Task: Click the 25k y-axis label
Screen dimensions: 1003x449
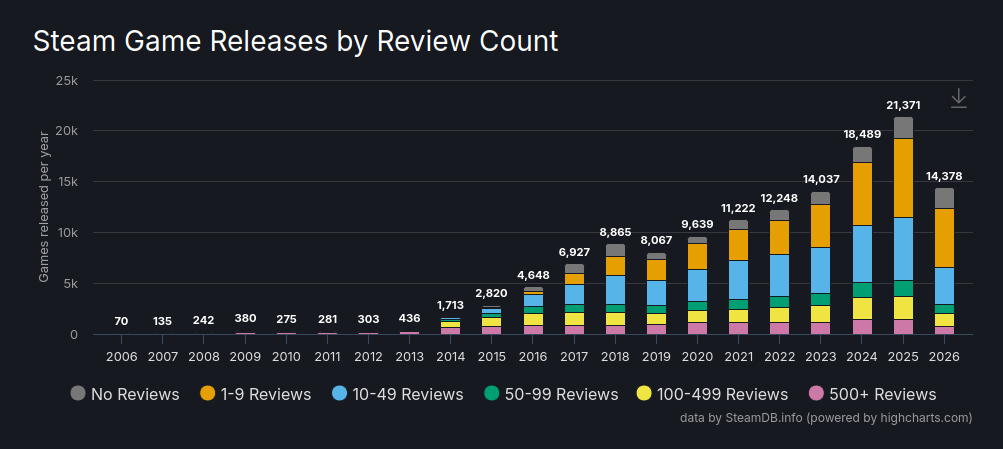Action: [67, 81]
